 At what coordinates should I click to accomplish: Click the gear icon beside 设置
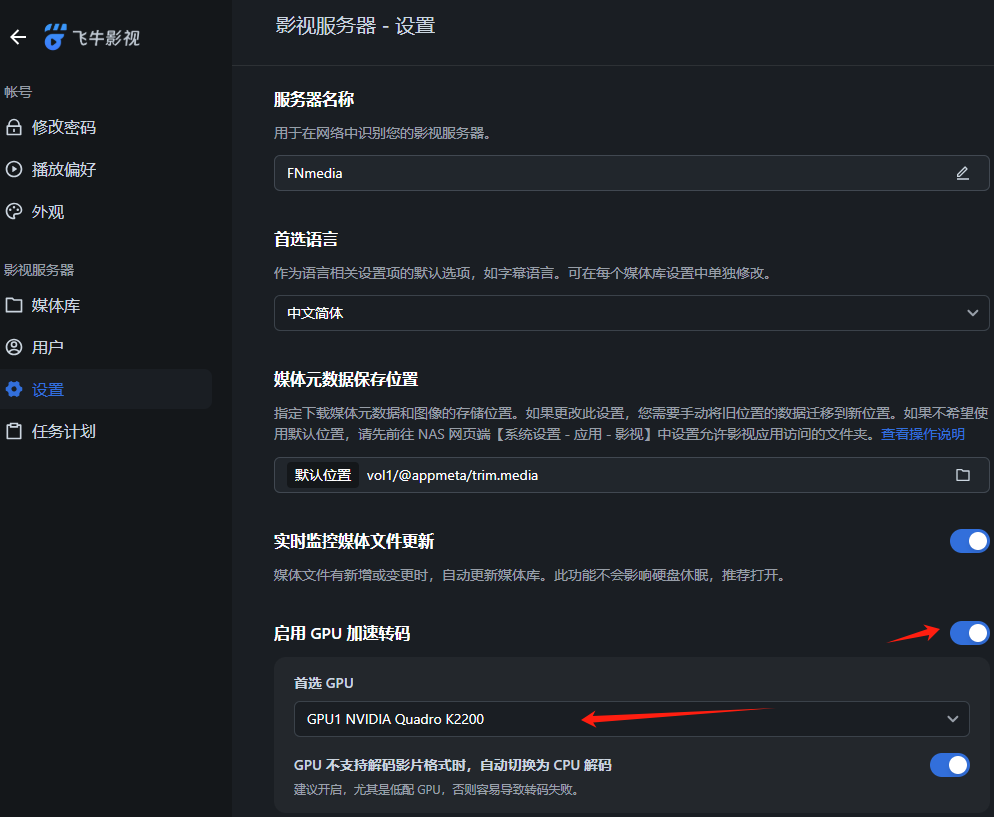click(14, 389)
